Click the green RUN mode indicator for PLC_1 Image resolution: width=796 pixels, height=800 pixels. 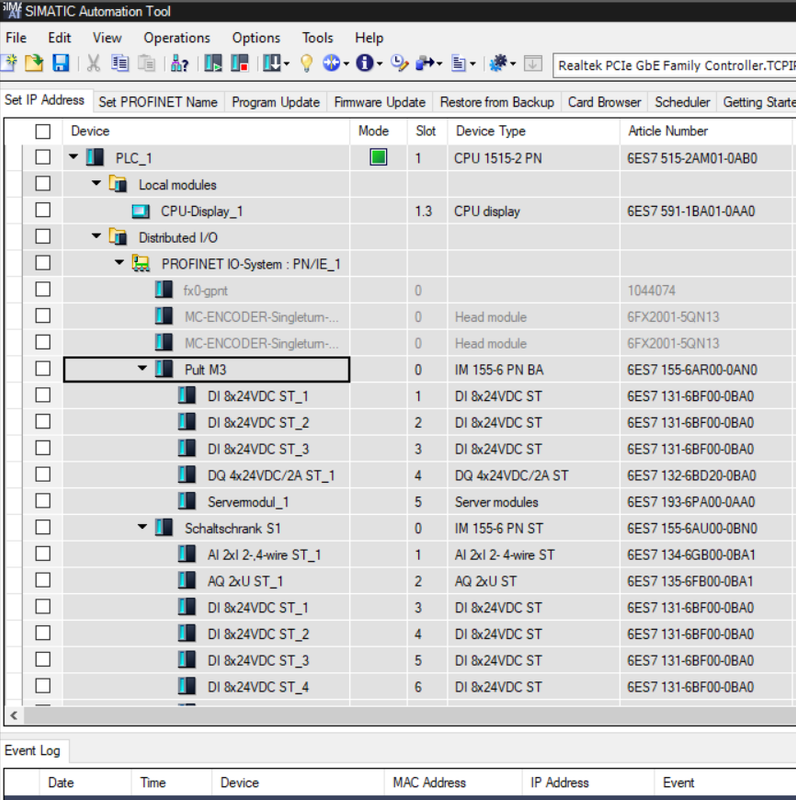(378, 157)
